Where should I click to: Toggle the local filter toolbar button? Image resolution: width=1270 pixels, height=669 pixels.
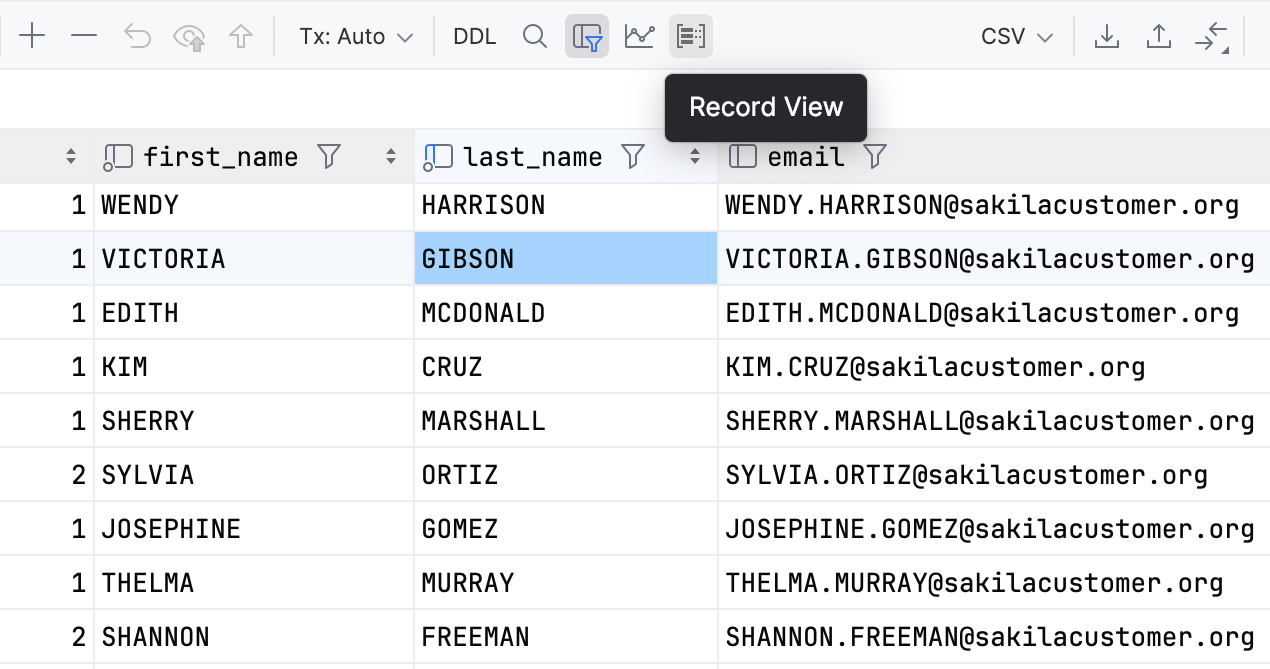coord(587,37)
